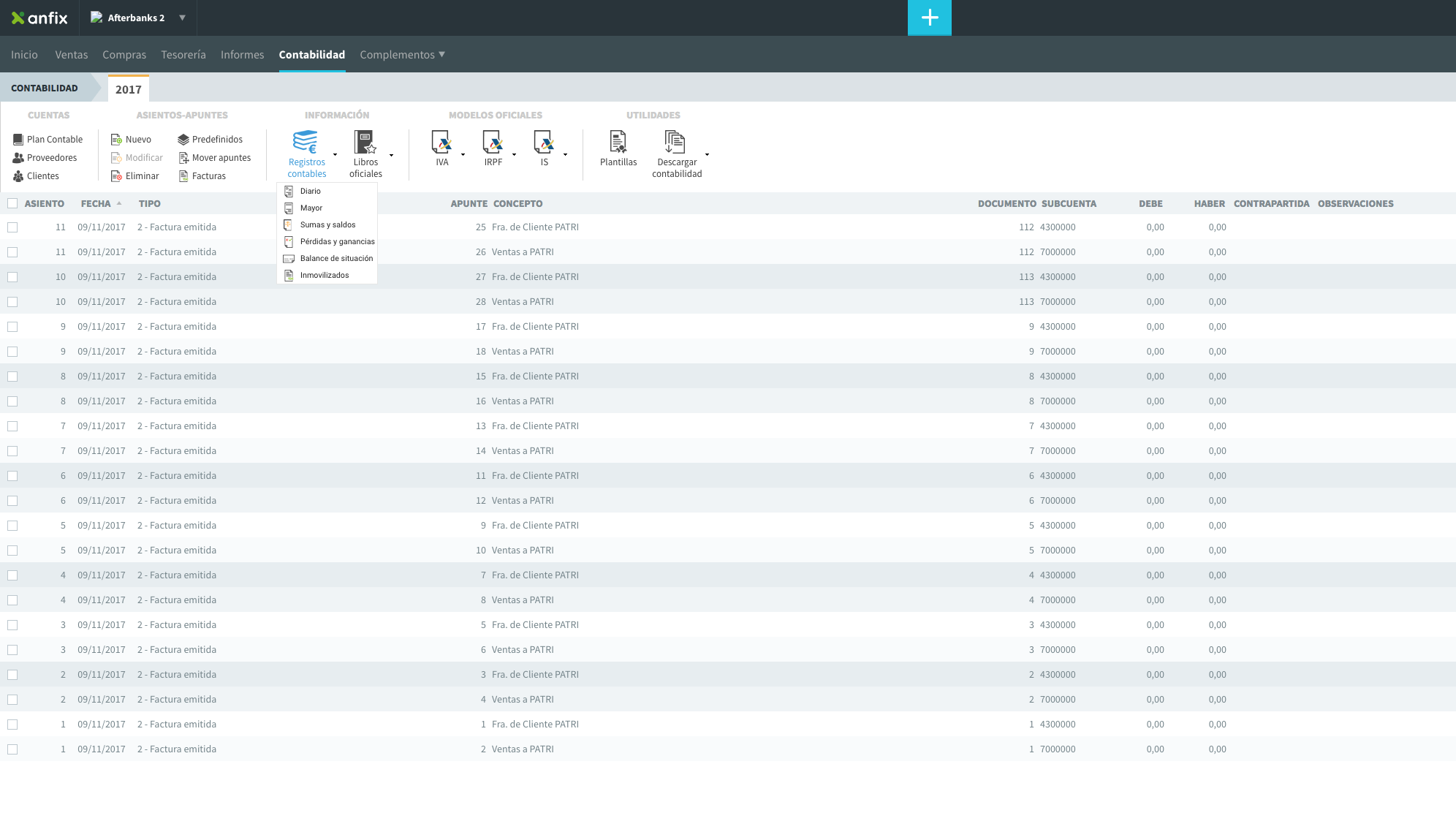The width and height of the screenshot is (1456, 832).
Task: Click the Descargar contabilidad icon
Action: 675,142
